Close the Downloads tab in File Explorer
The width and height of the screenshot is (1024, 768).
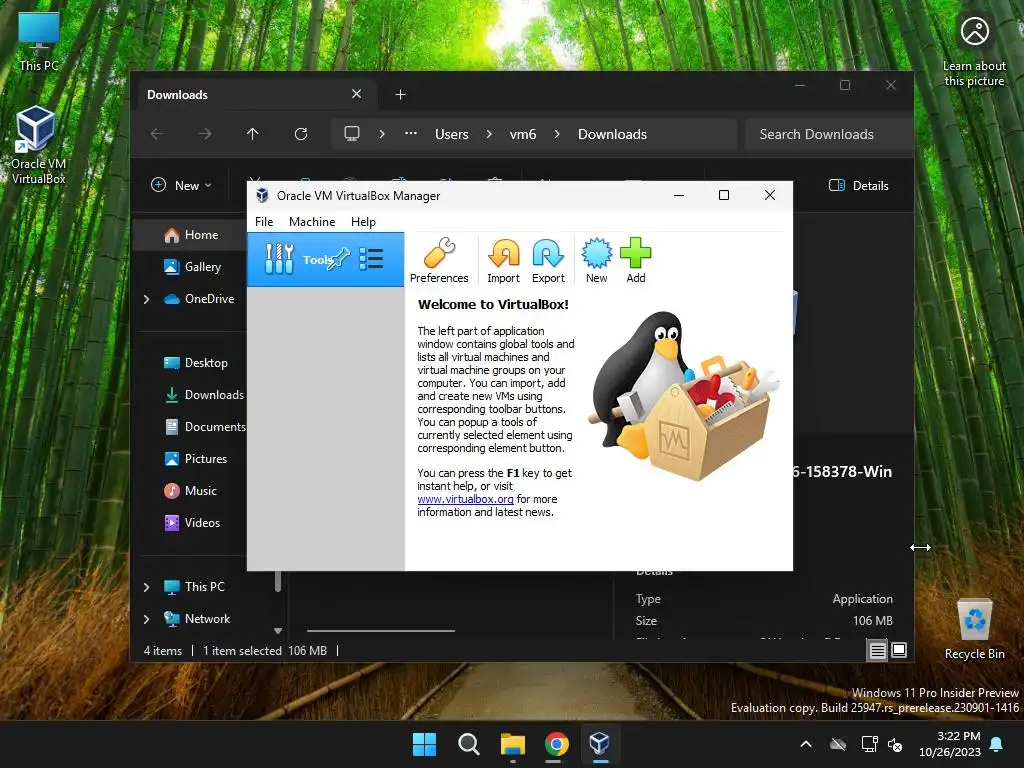tap(357, 94)
